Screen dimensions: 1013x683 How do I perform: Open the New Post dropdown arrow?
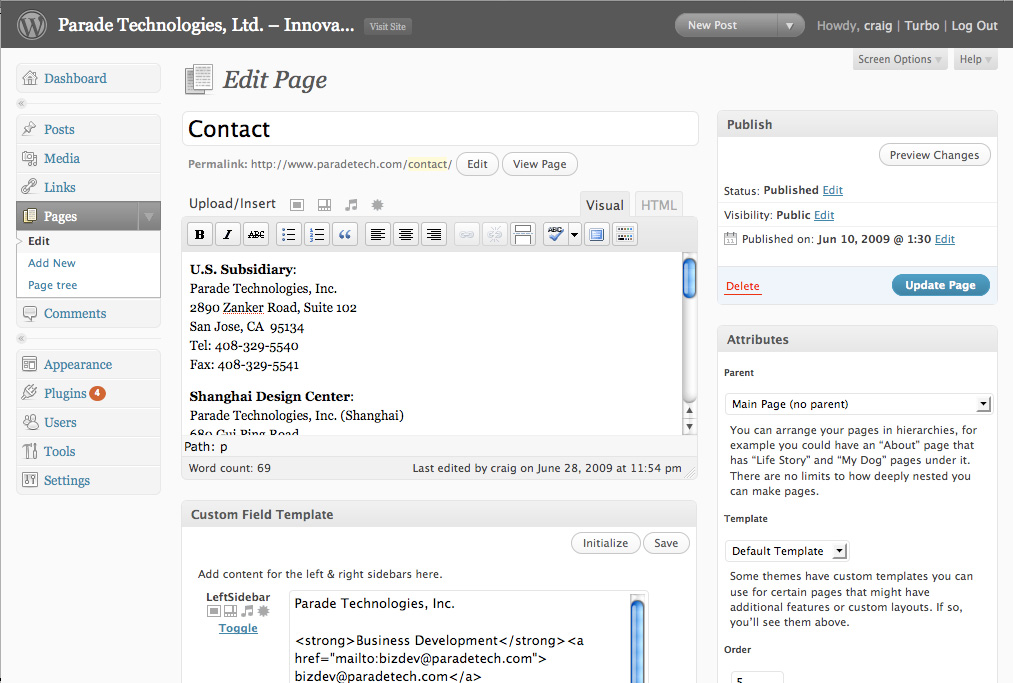(x=789, y=26)
